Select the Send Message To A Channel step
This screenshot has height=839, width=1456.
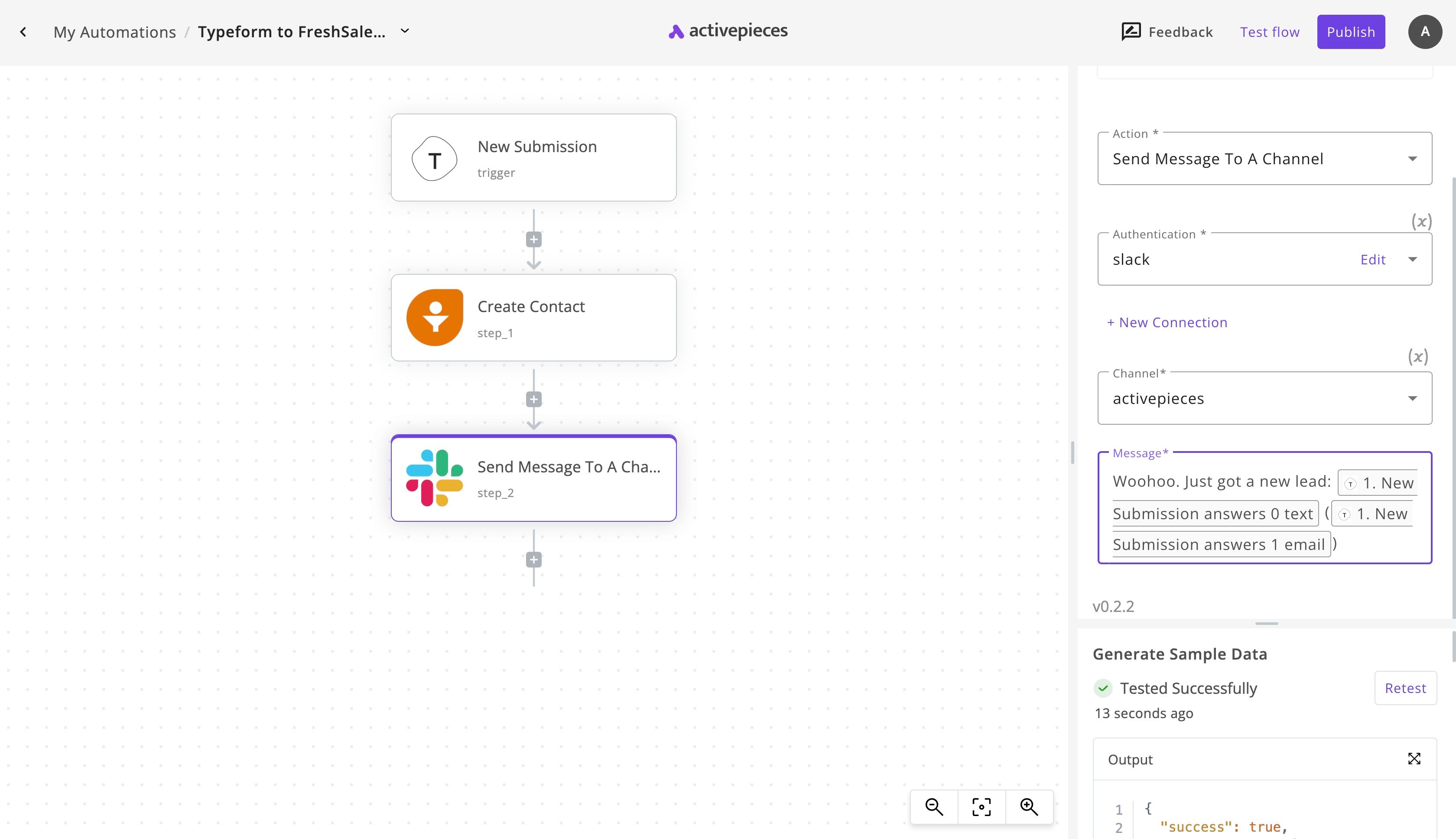pos(533,478)
